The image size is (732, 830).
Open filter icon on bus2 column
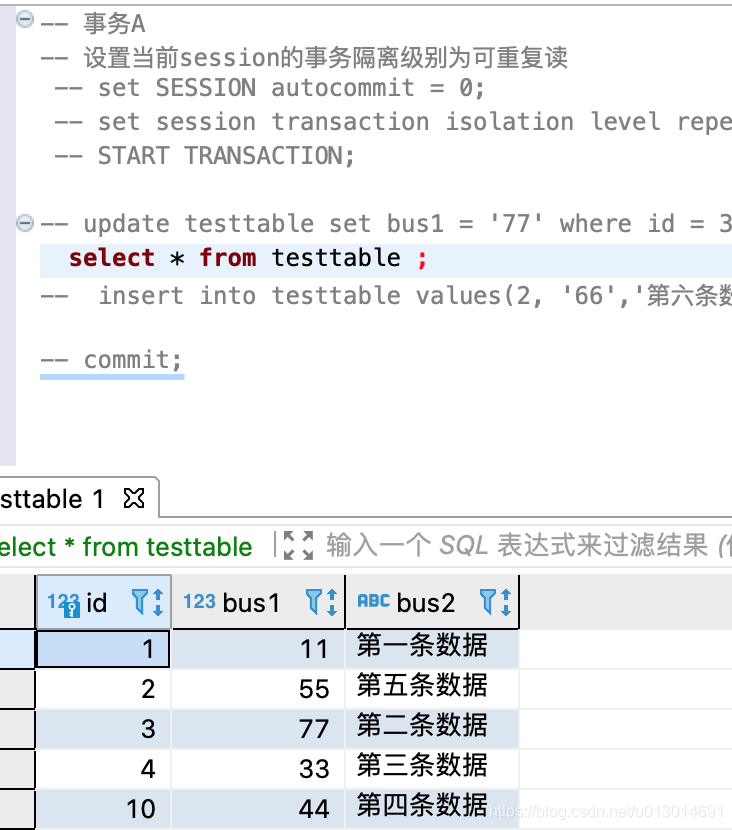pos(487,602)
